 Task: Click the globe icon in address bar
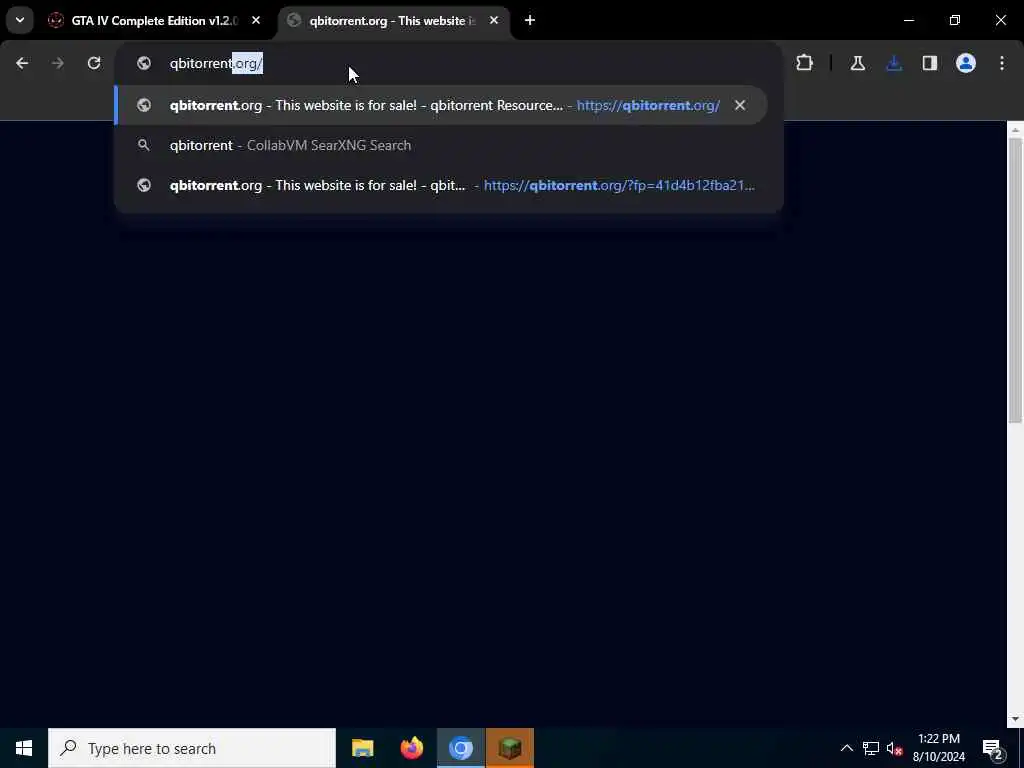(144, 63)
